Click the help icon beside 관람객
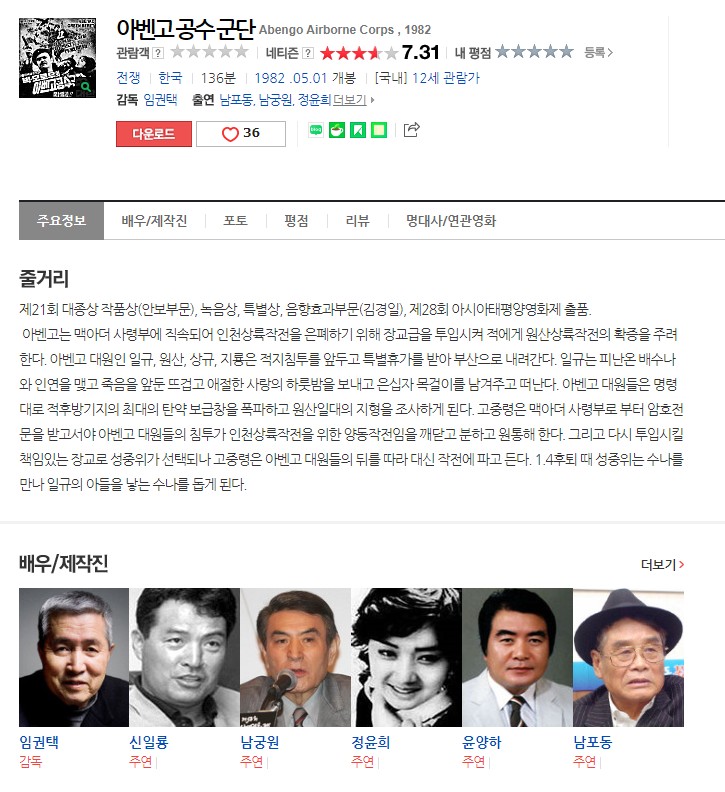The height and width of the screenshot is (792, 725). click(158, 53)
